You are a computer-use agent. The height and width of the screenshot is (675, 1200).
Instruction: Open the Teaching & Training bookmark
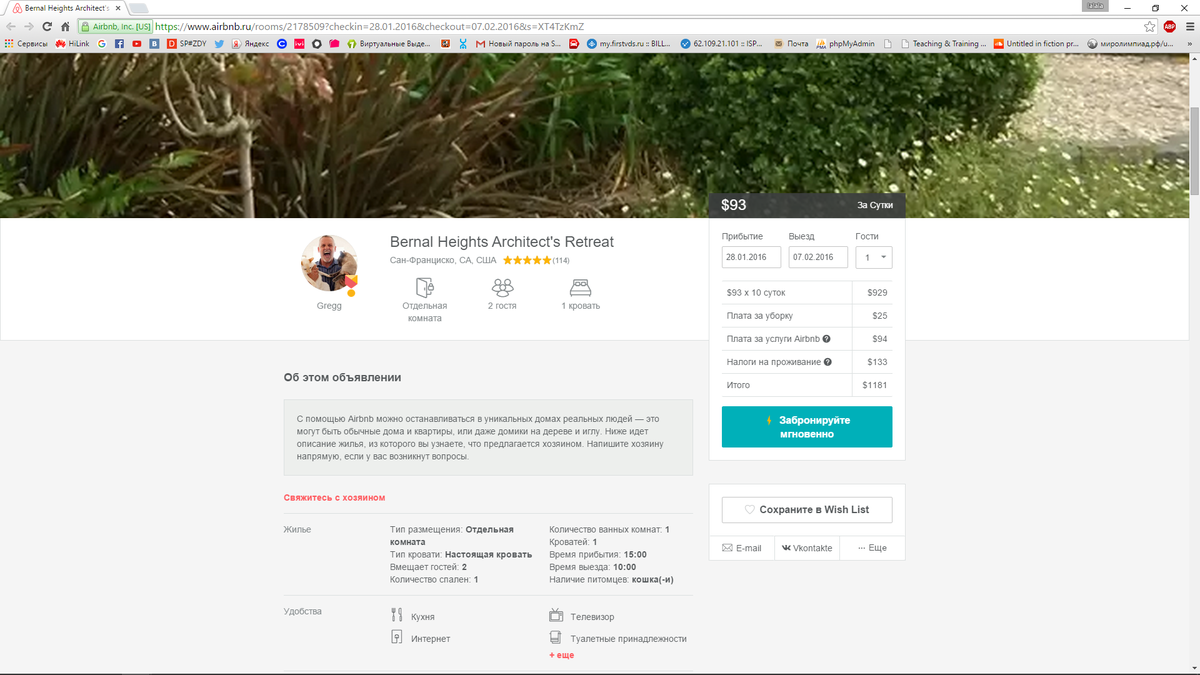pos(943,44)
